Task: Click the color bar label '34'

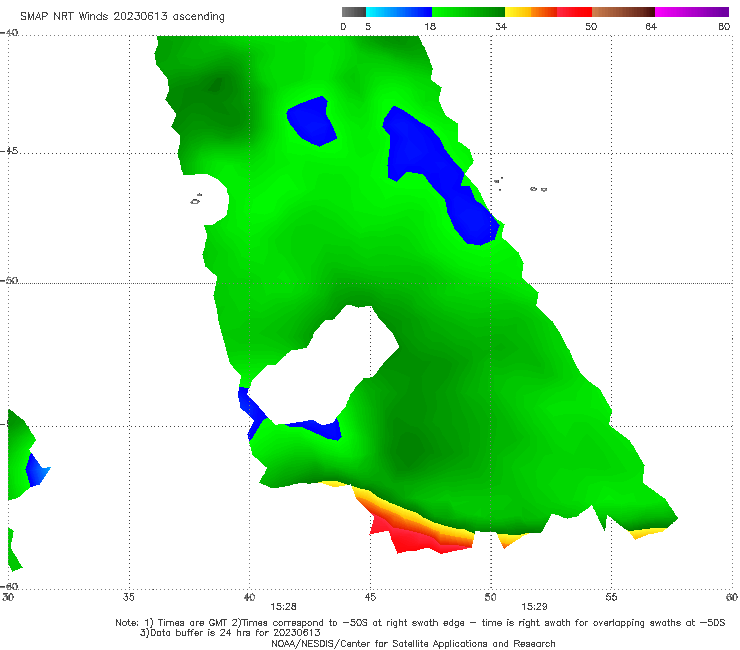Action: (501, 27)
